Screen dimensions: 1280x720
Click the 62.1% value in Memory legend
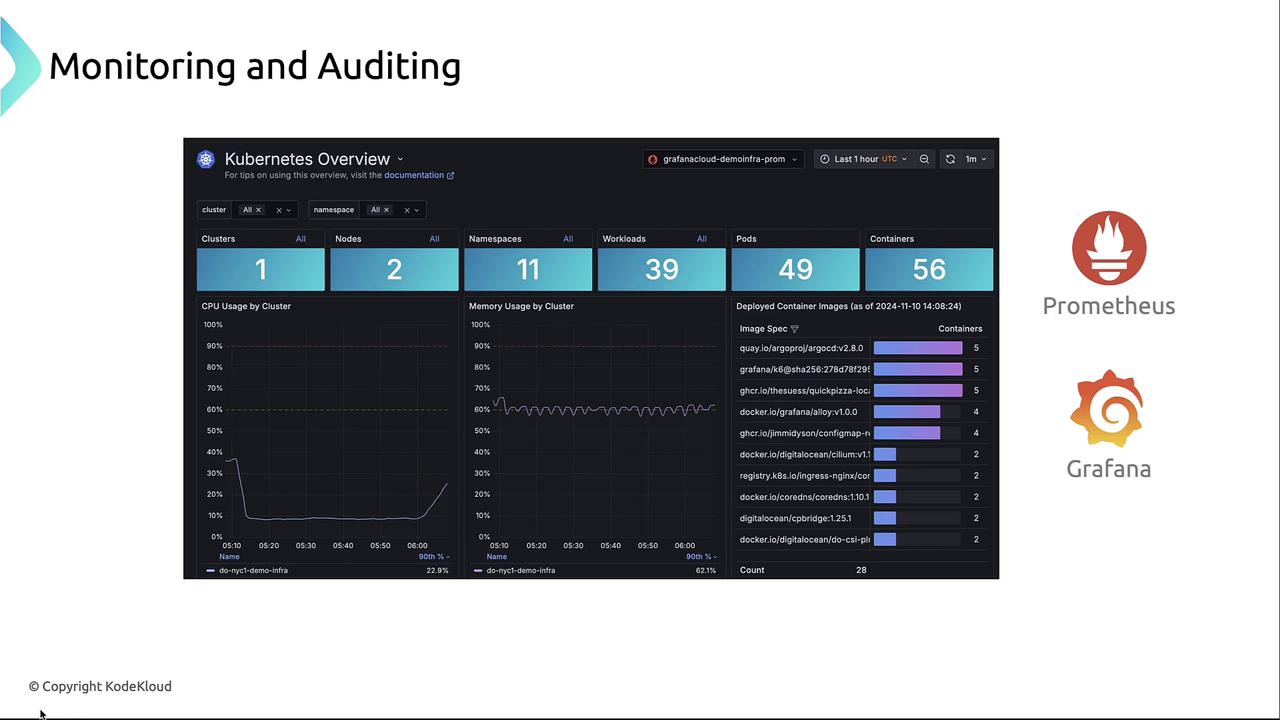tap(705, 571)
